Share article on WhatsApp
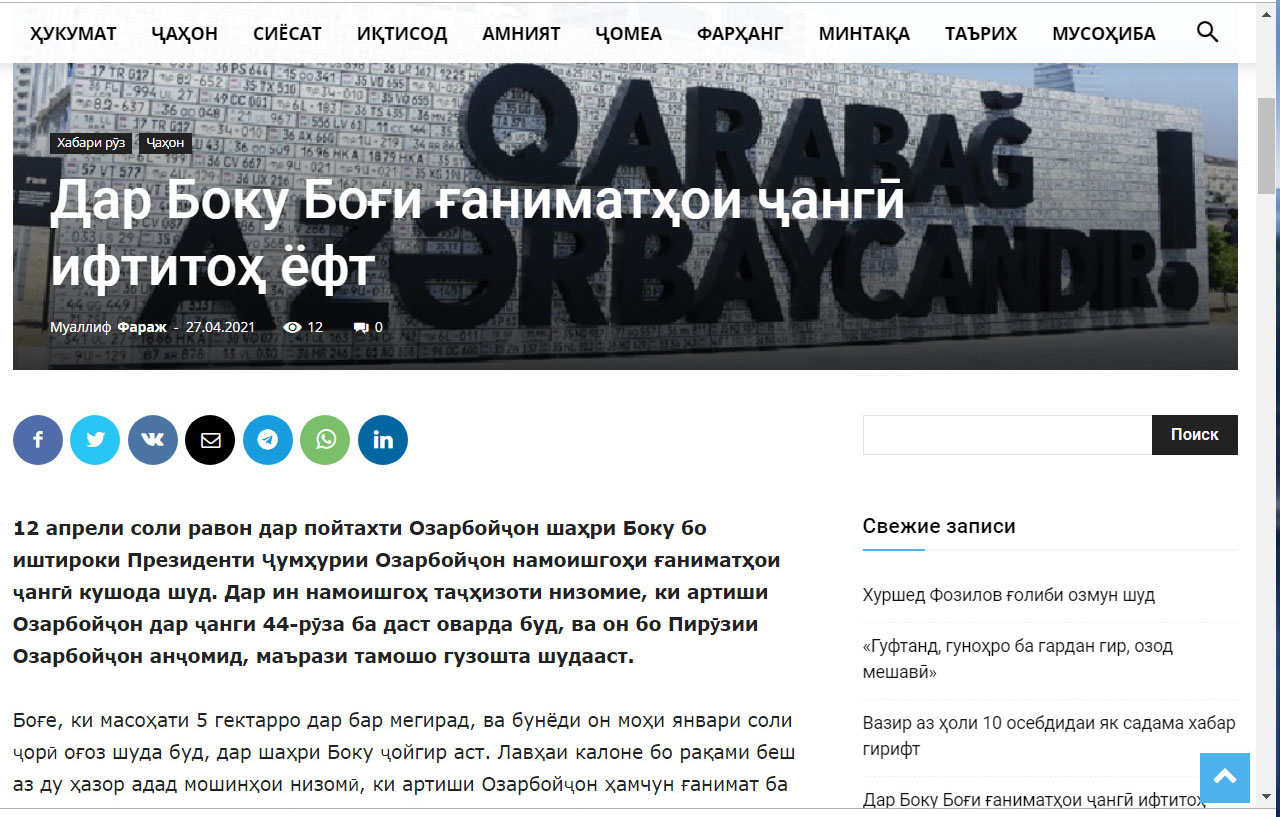Image resolution: width=1280 pixels, height=817 pixels. 325,440
